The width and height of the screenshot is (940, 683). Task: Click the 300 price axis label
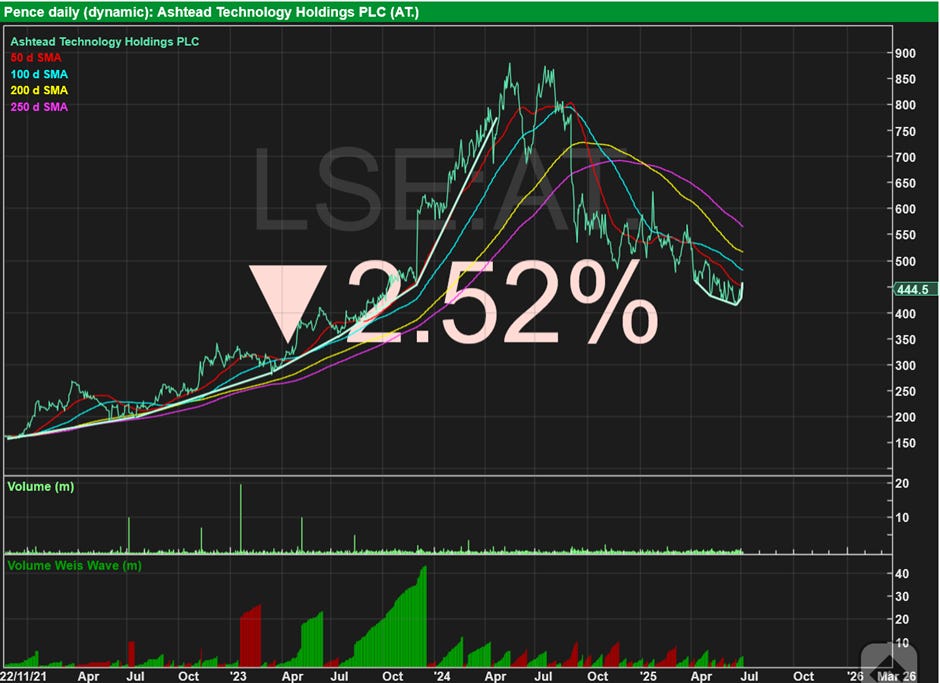pyautogui.click(x=905, y=365)
